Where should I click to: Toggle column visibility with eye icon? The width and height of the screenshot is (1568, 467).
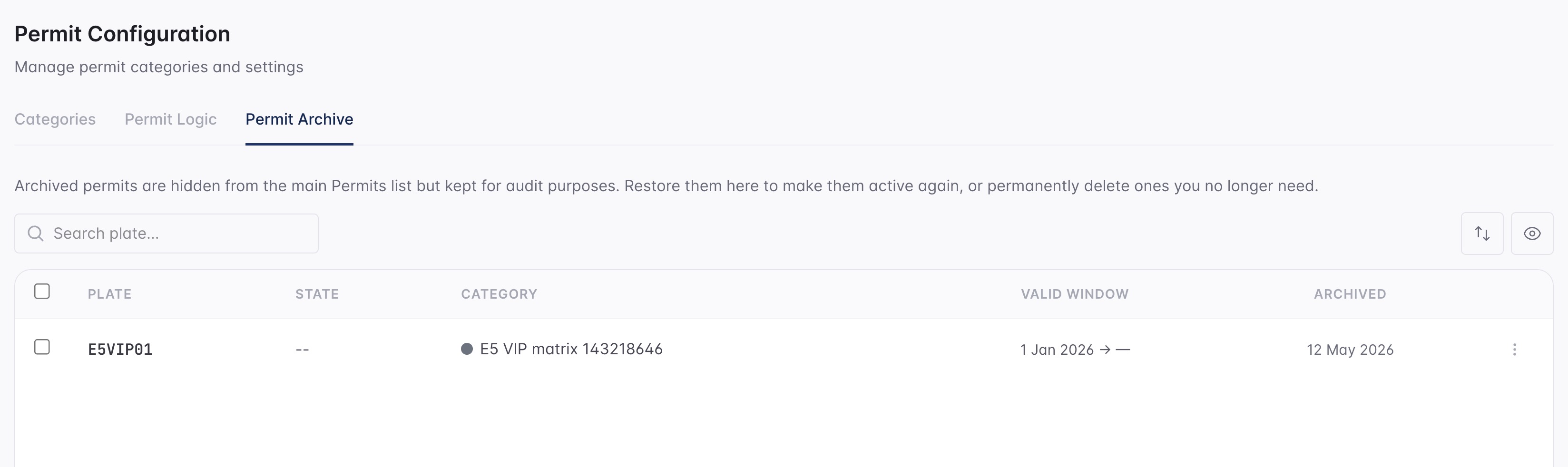tap(1531, 233)
